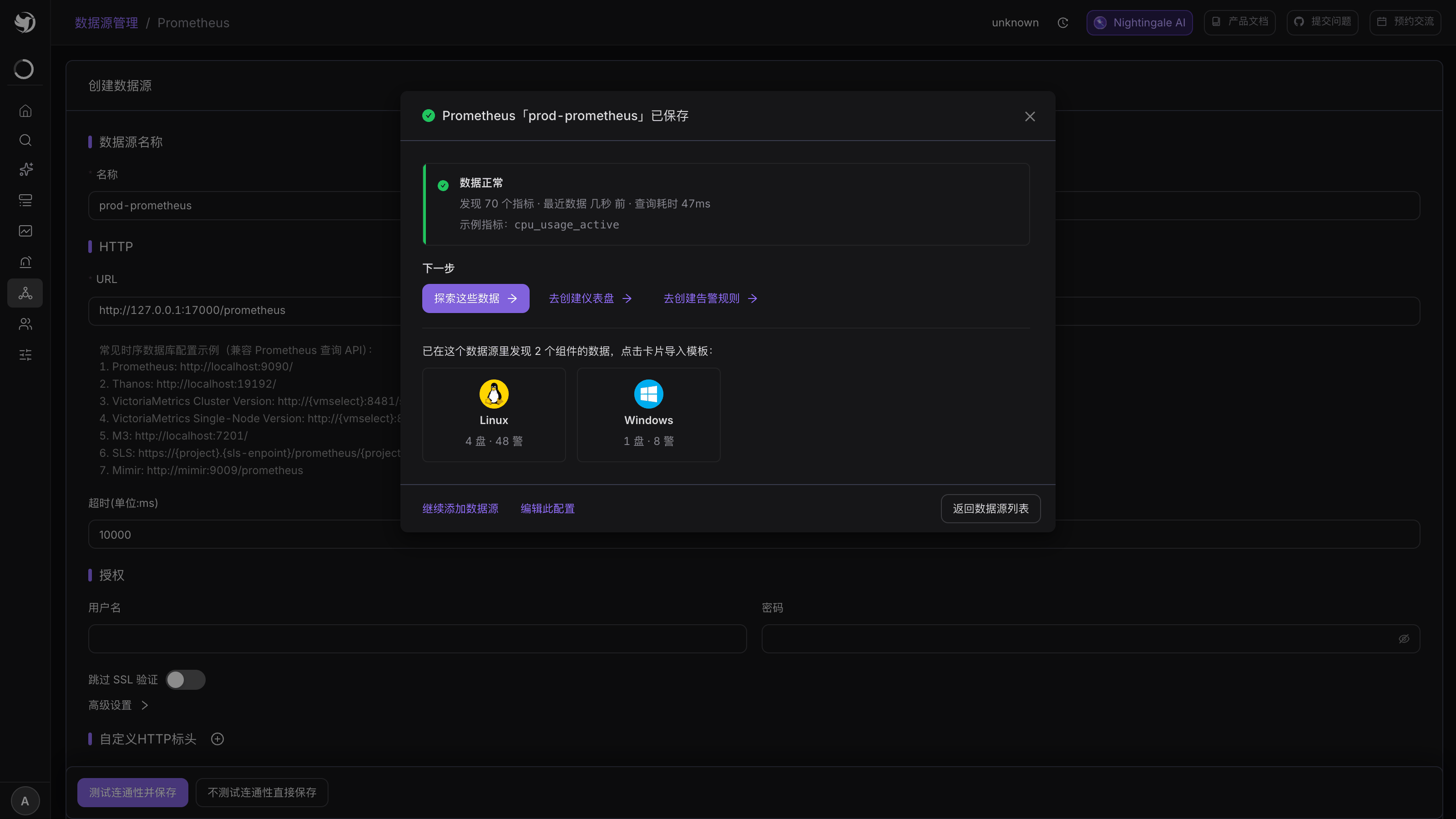Open 产品文档 in the top bar

[1239, 22]
